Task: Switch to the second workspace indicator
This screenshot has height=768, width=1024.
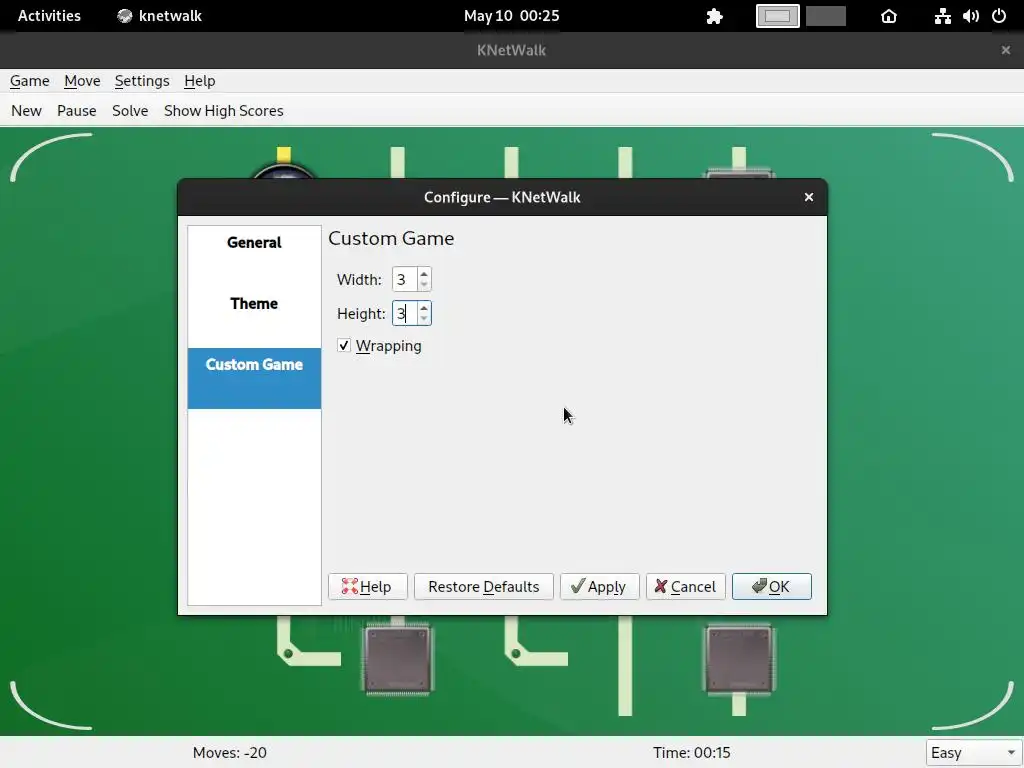Action: [x=826, y=16]
